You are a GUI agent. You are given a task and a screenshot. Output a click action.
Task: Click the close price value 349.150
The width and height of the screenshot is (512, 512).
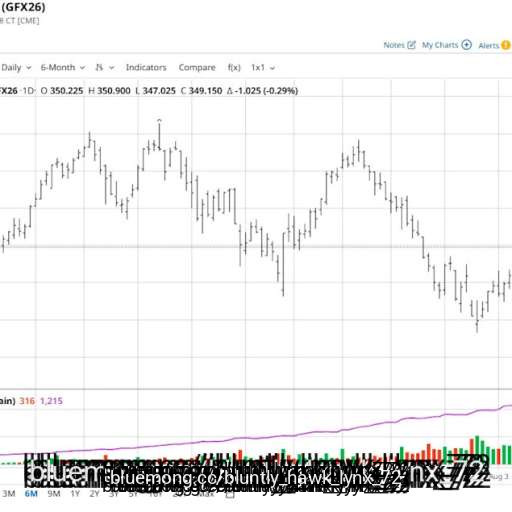pos(205,91)
